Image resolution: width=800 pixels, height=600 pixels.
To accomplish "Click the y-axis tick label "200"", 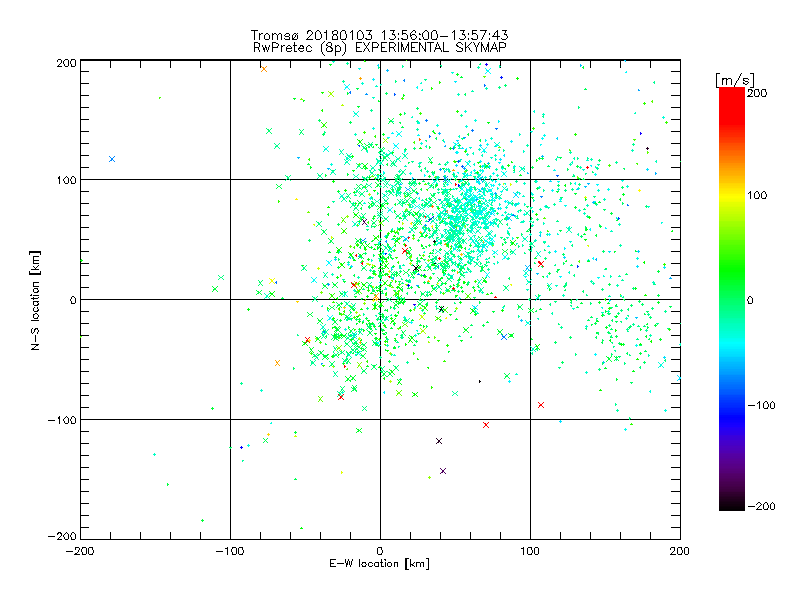I will point(66,63).
